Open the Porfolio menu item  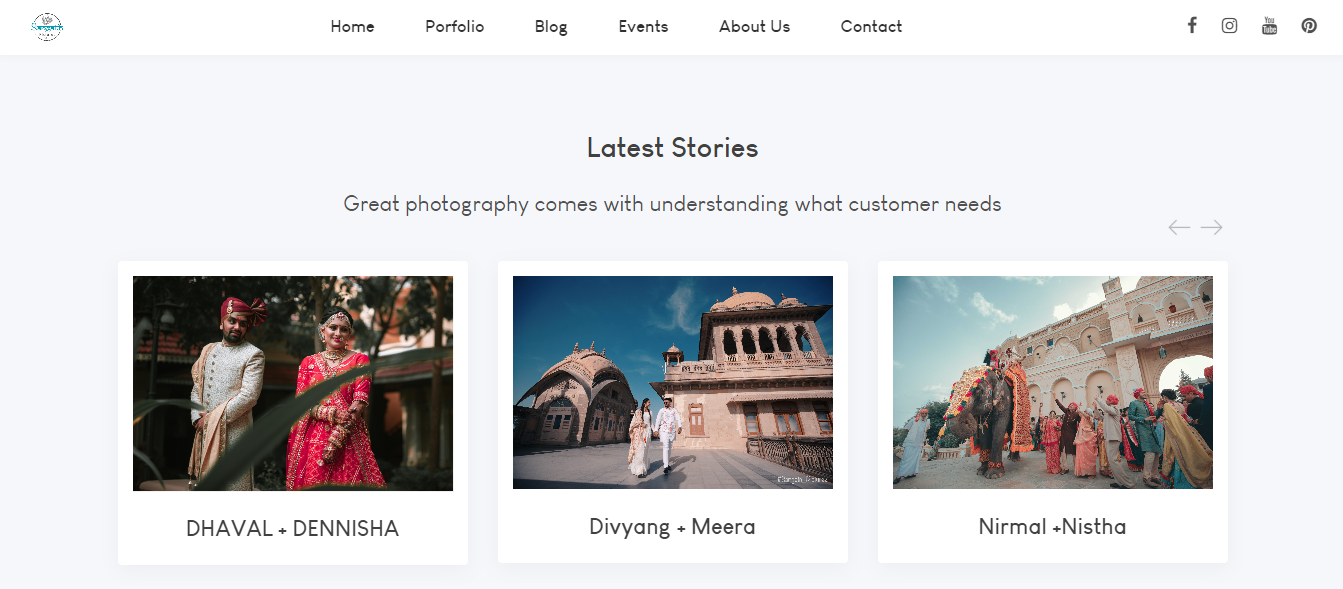(454, 27)
